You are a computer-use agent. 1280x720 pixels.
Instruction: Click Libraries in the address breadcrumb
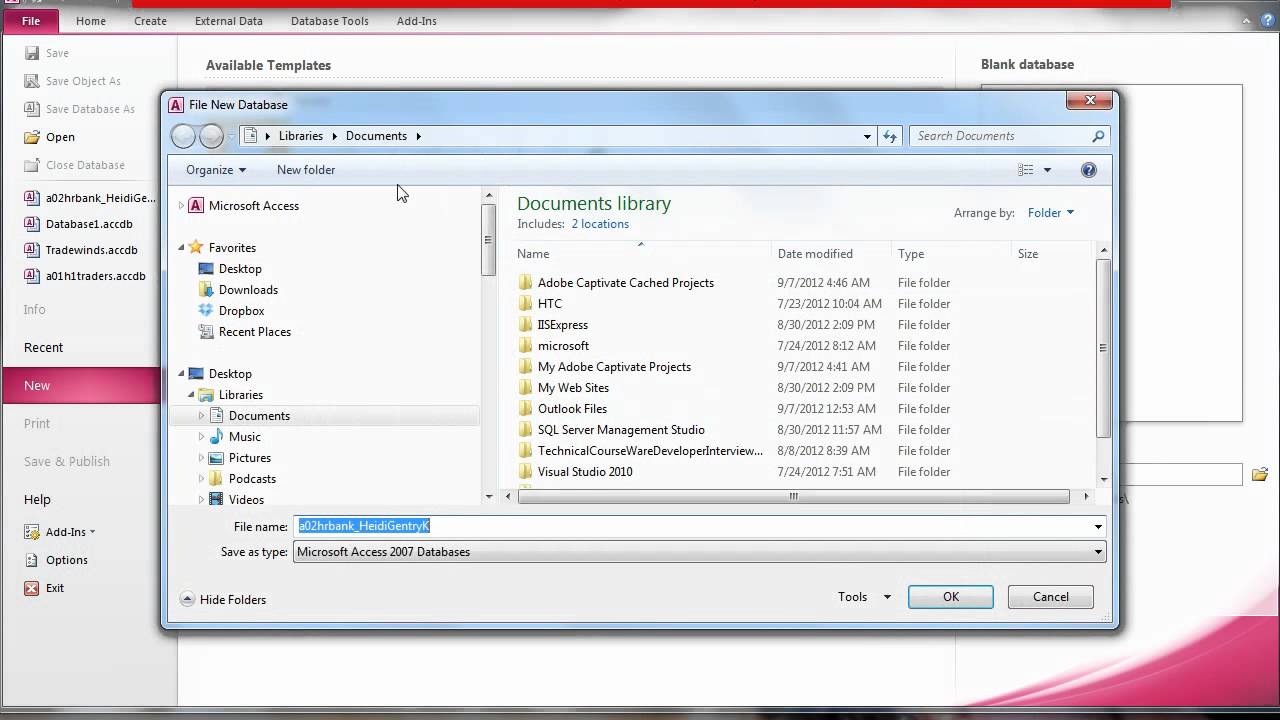pos(301,136)
